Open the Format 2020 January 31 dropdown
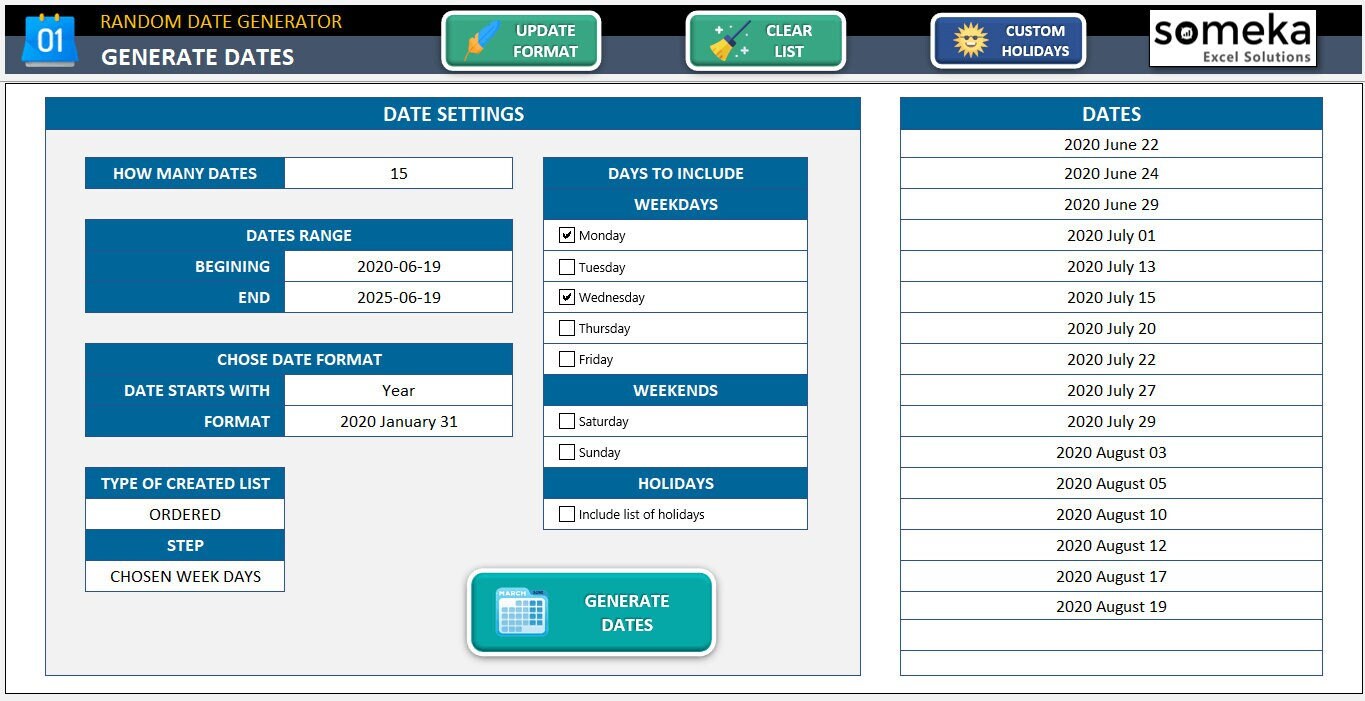Image resolution: width=1365 pixels, height=701 pixels. pos(398,421)
